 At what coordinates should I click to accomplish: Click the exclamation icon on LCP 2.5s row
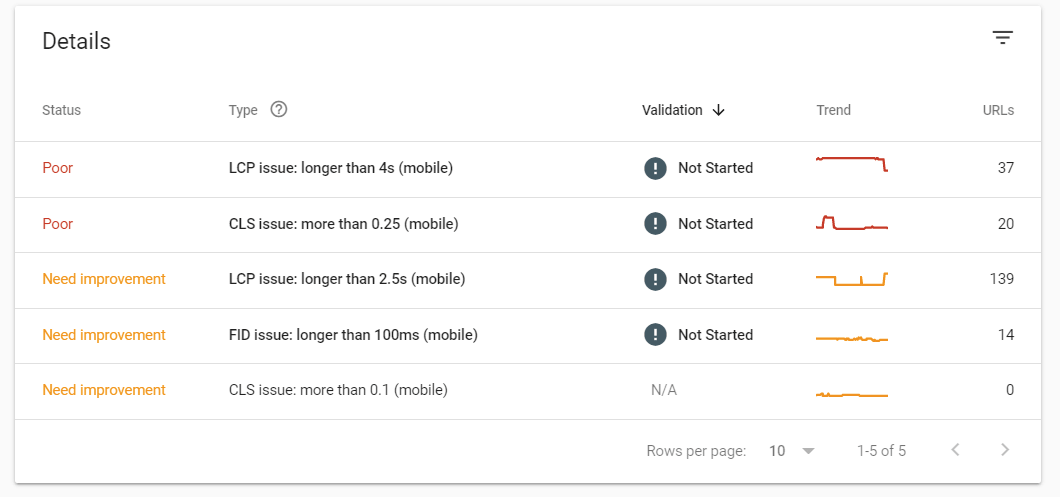click(x=655, y=279)
